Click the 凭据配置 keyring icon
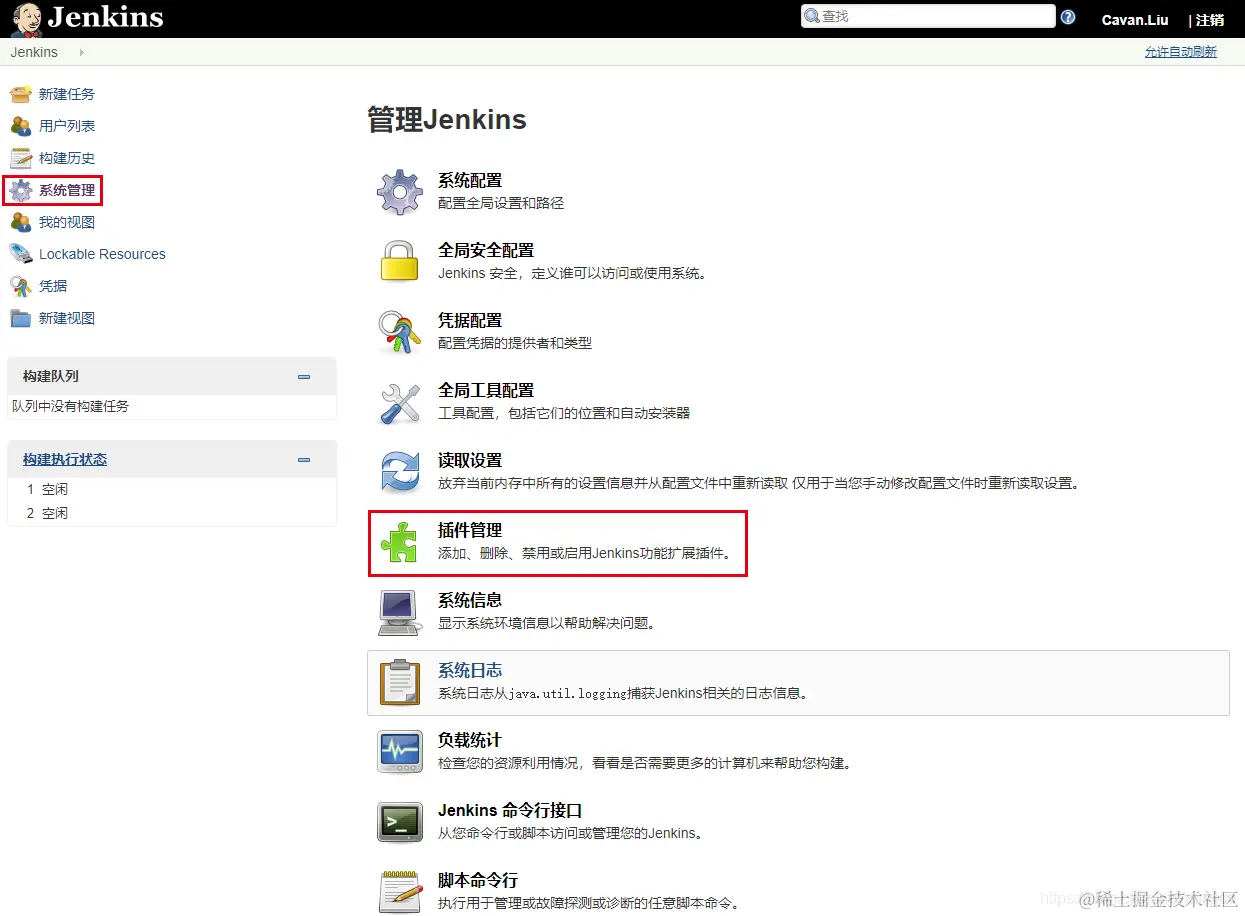The image size is (1245, 916). click(x=400, y=332)
